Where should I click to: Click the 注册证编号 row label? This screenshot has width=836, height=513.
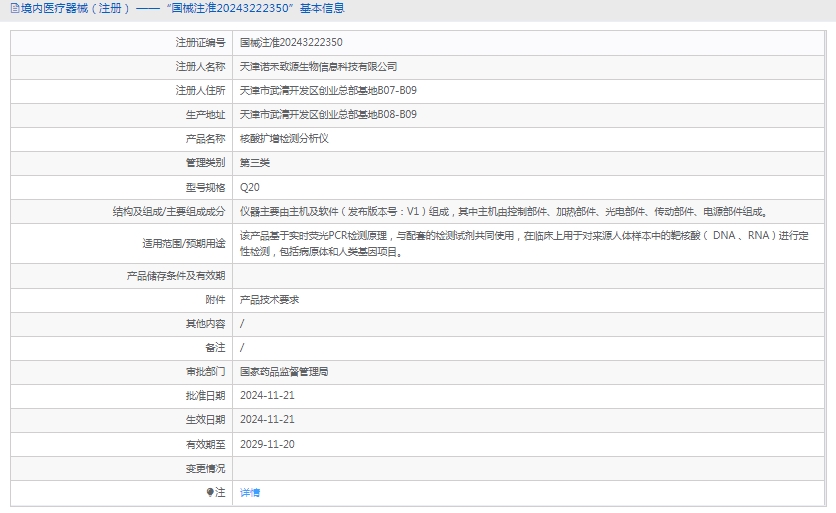tap(200, 43)
